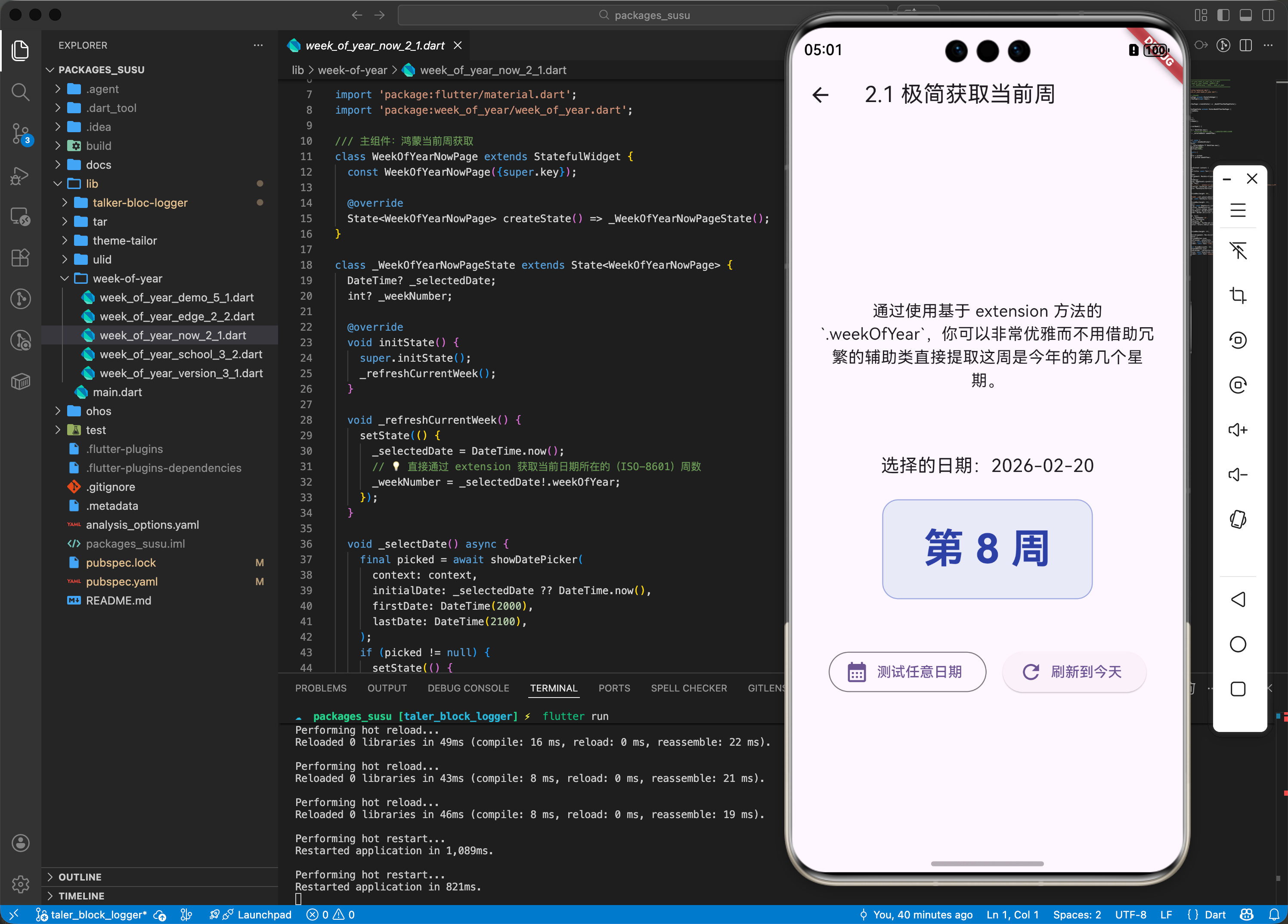Screen dimensions: 1288x924
Task: Switch to the DEBUG CONSOLE tab
Action: (468, 688)
